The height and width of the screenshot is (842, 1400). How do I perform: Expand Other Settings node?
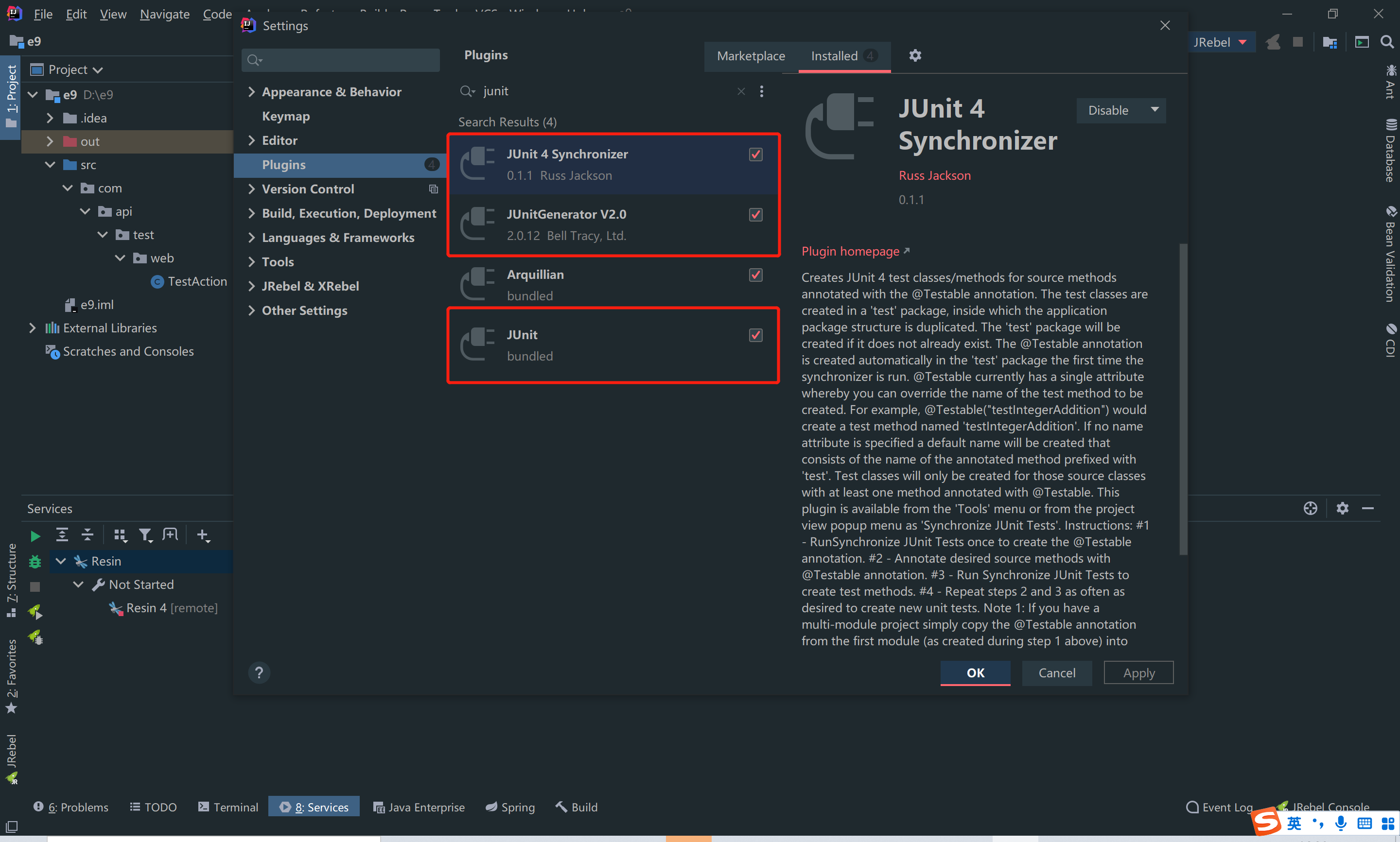[x=251, y=310]
